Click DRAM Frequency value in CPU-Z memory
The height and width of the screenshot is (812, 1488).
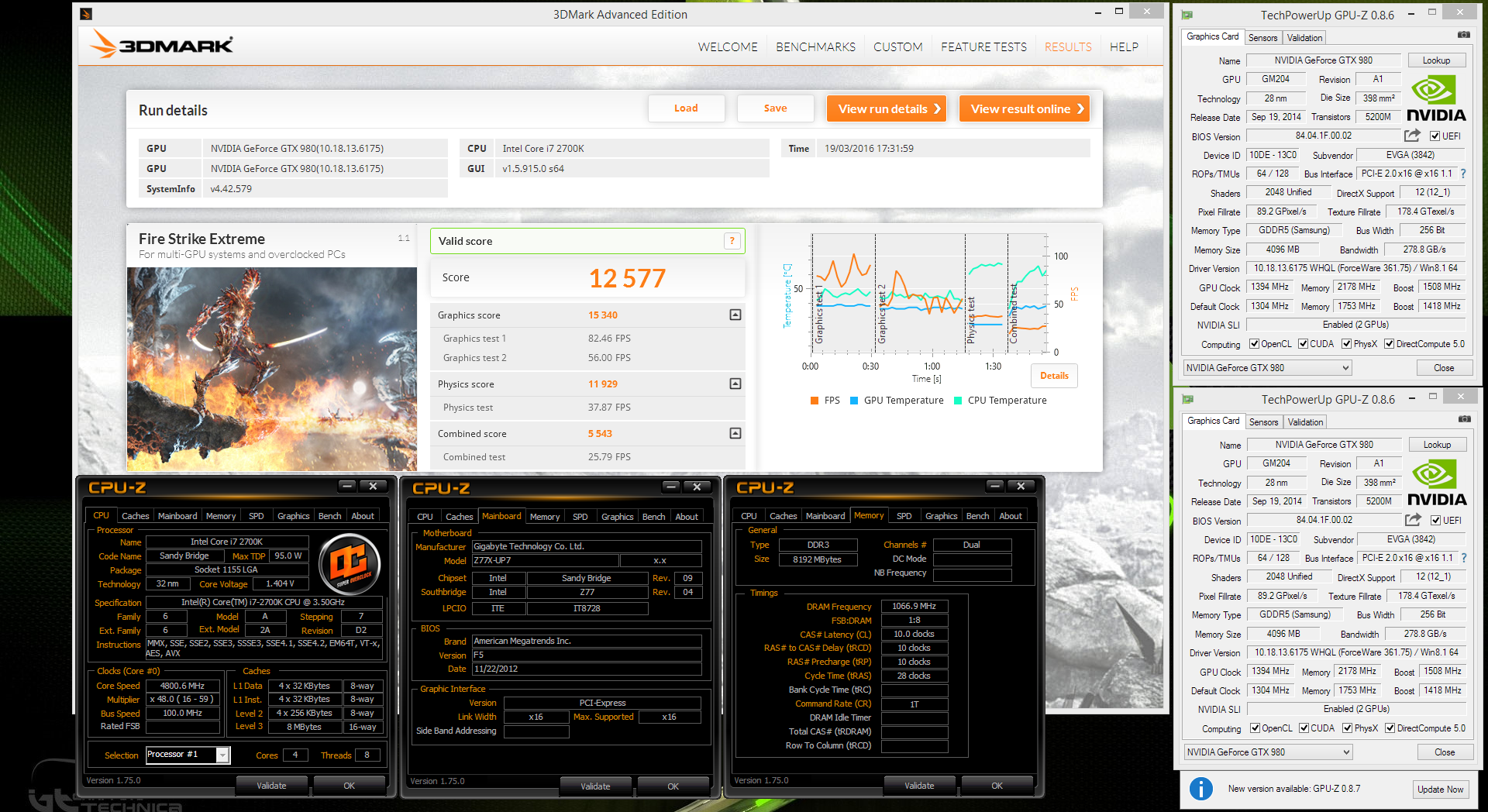coord(914,607)
